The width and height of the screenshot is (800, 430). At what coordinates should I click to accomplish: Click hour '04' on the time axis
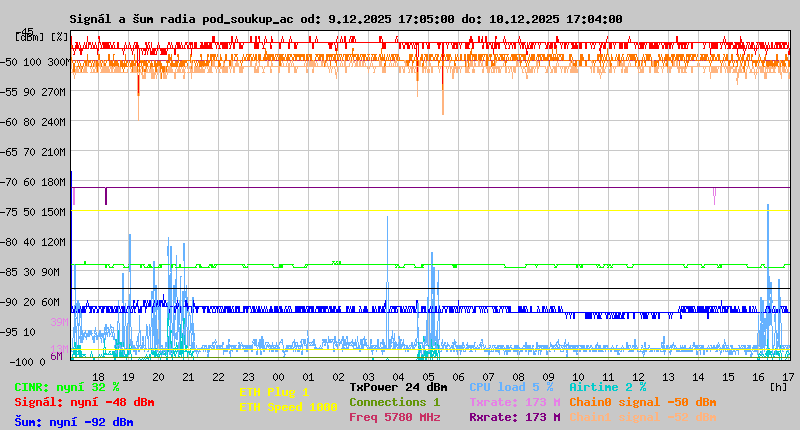point(398,377)
